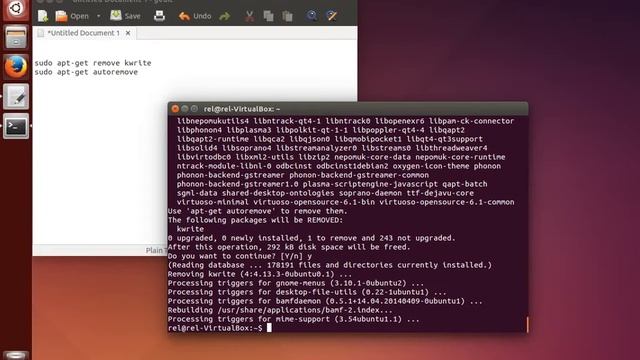Click 'Rebuilding /usr/share/applications/bamf-2.index' line

tap(280, 310)
